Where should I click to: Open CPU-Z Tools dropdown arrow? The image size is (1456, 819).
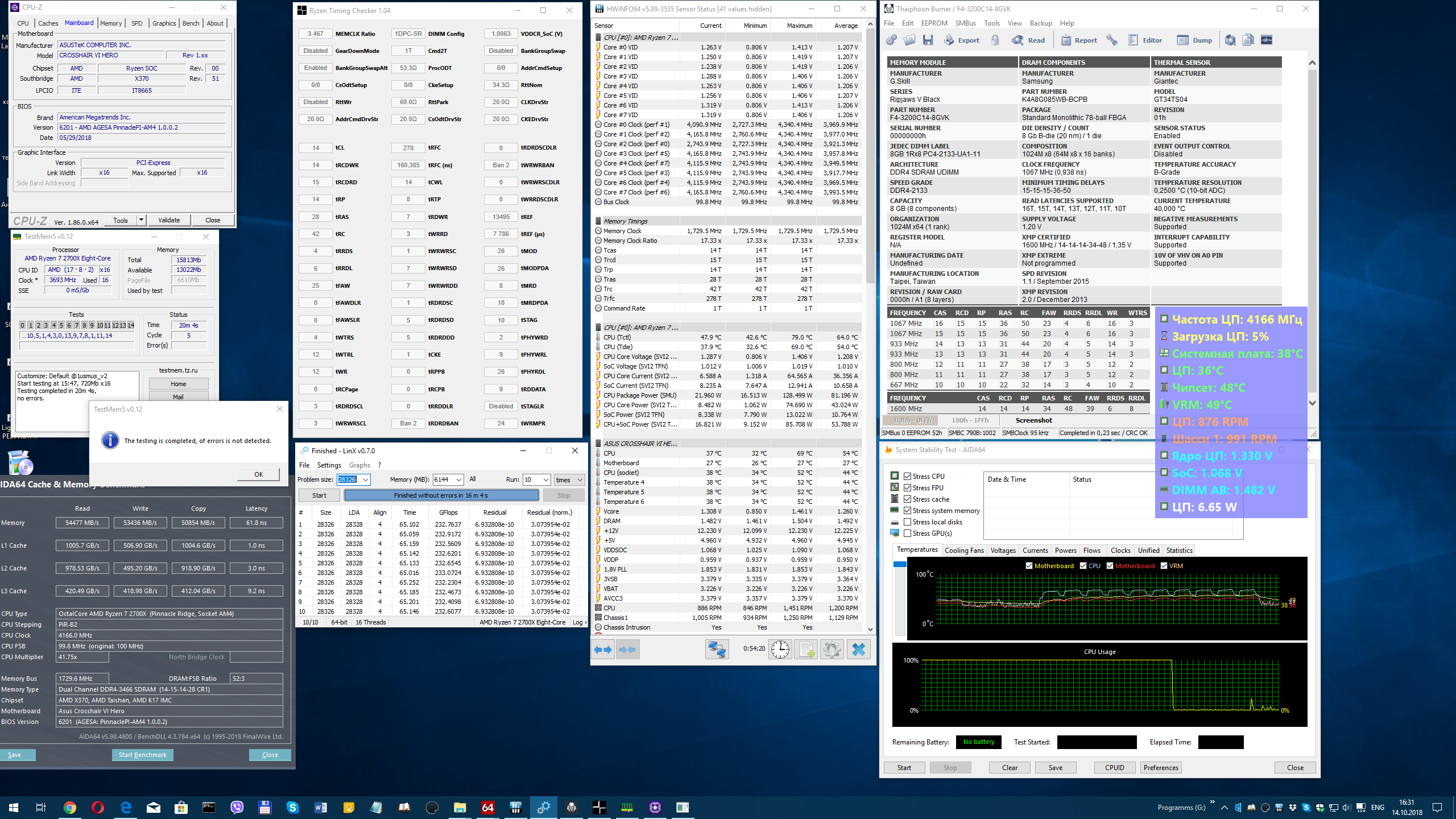click(141, 220)
